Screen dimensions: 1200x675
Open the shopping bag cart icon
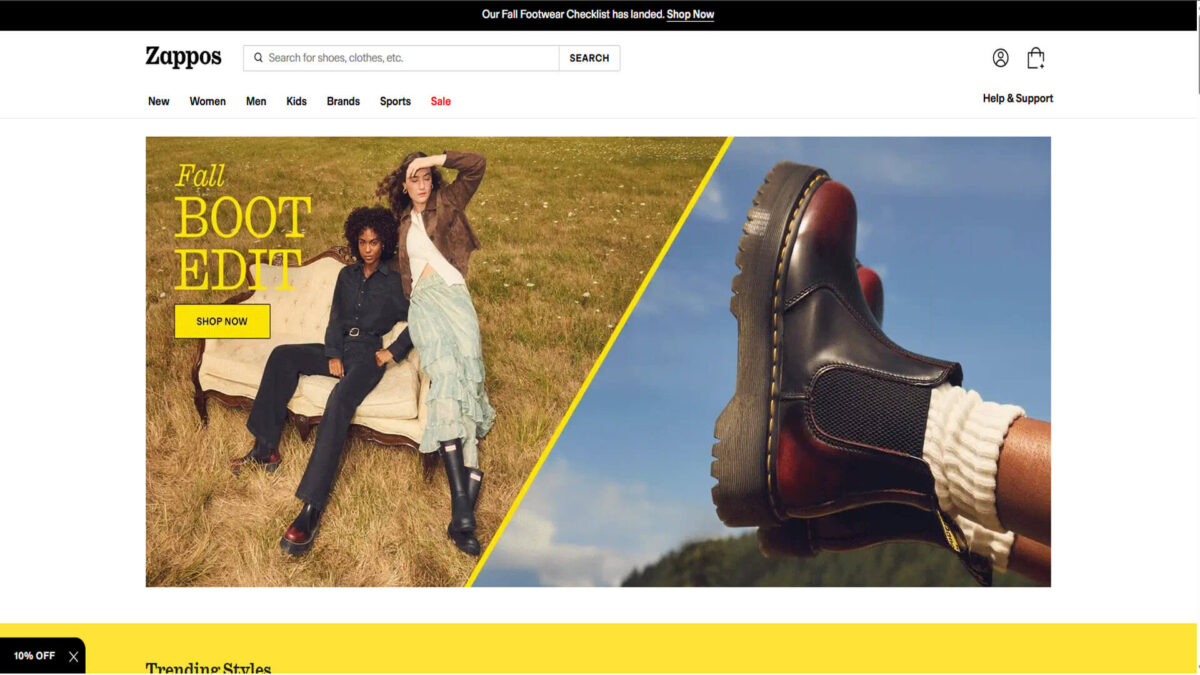[1035, 58]
